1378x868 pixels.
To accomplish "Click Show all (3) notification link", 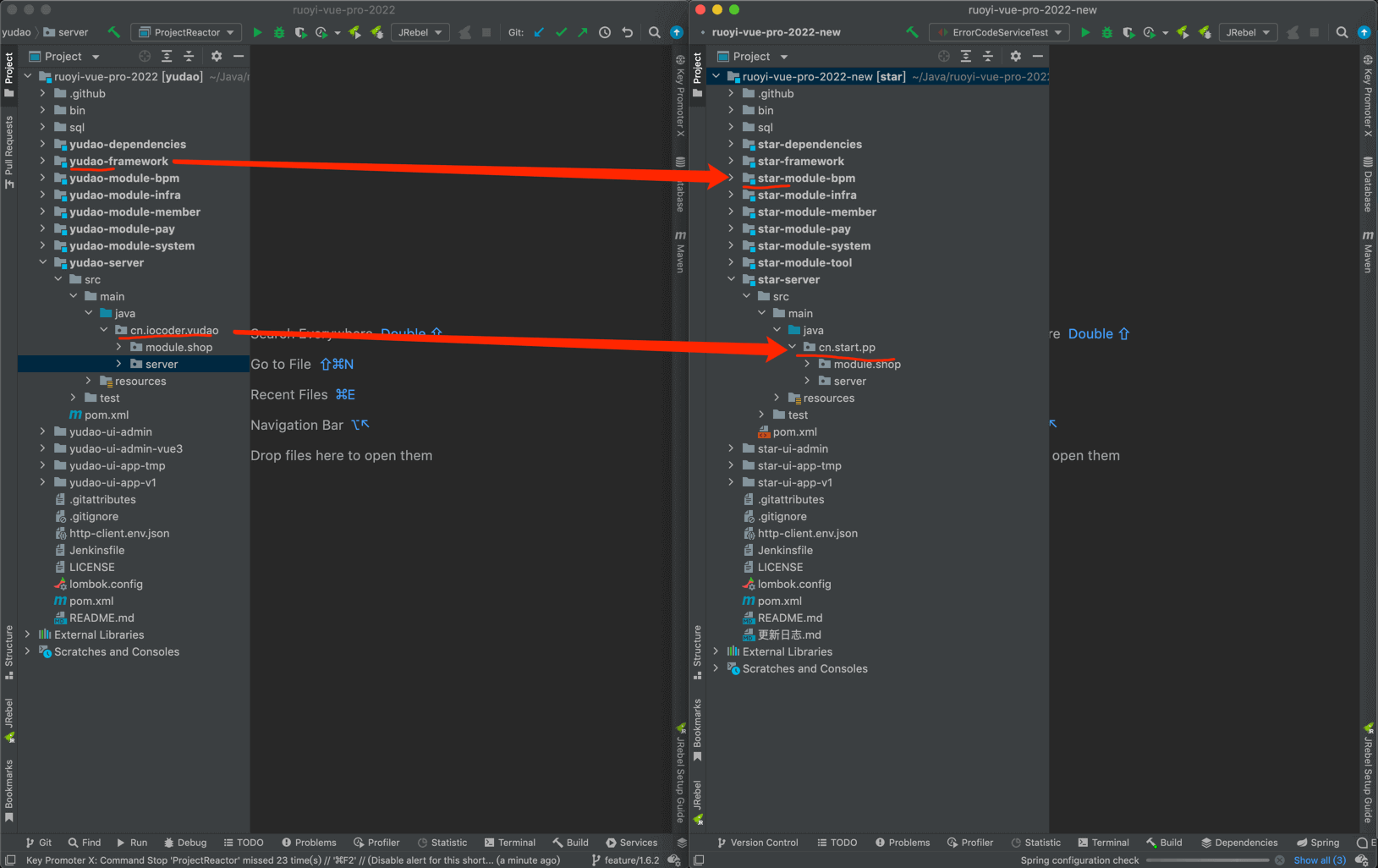I will pos(1319,860).
